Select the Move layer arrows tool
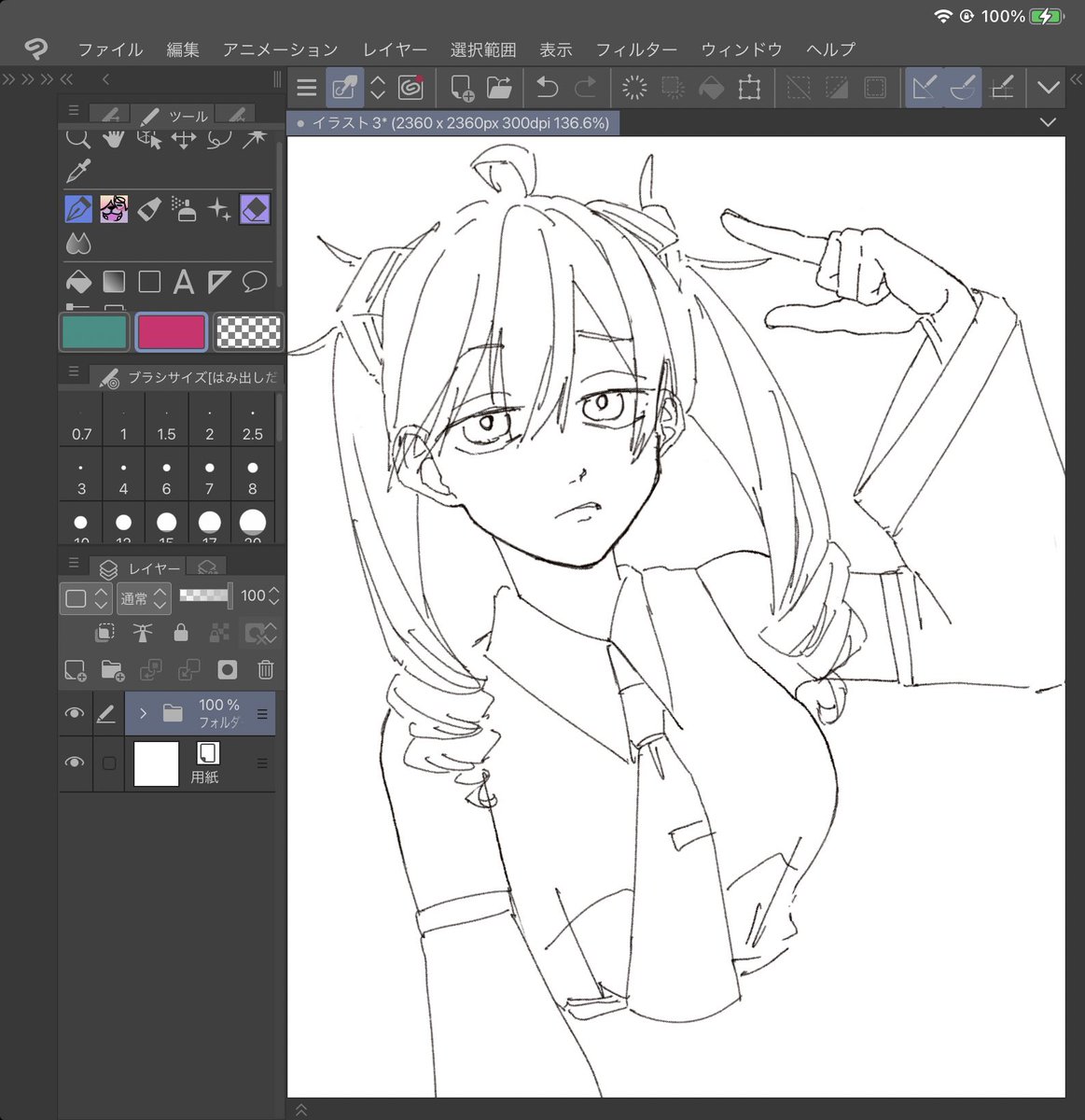The width and height of the screenshot is (1085, 1120). 184,140
